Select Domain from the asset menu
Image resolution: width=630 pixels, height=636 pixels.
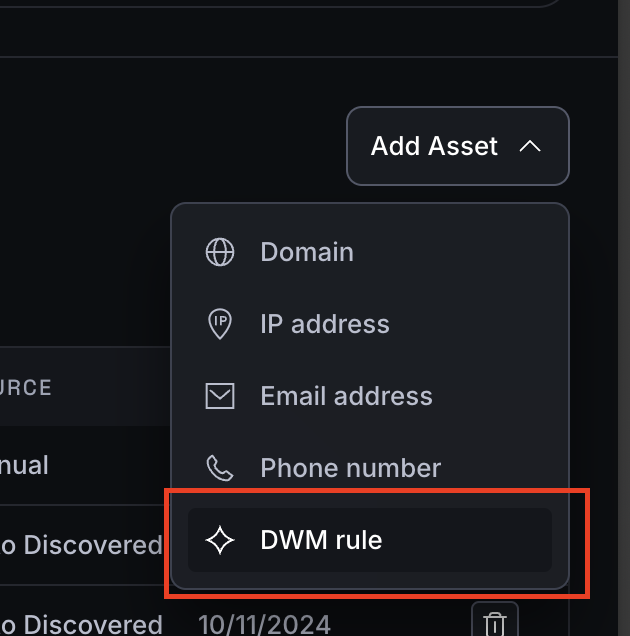click(370, 252)
